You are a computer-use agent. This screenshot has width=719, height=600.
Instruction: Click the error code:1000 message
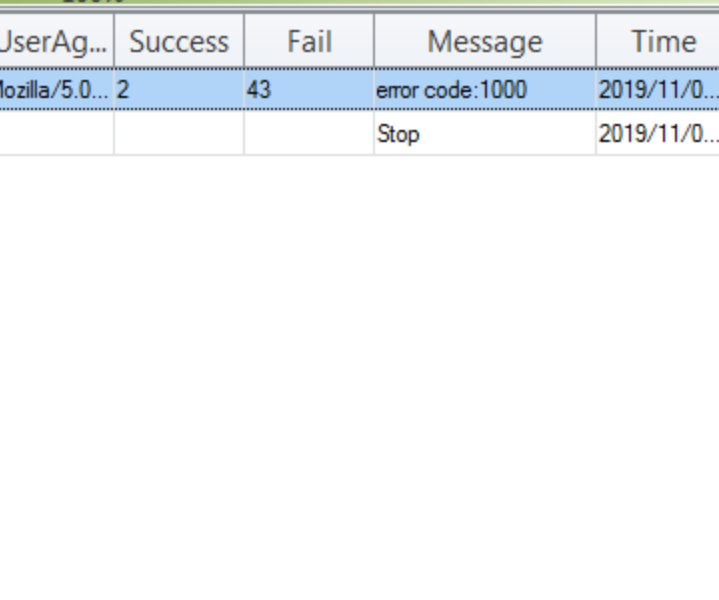coord(451,90)
